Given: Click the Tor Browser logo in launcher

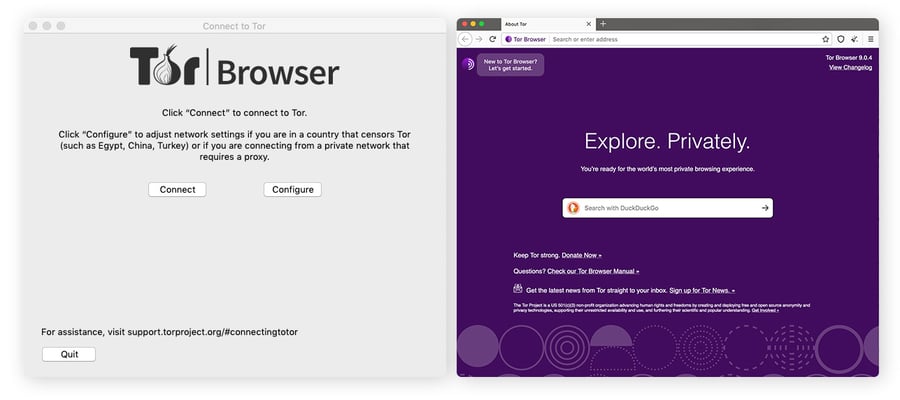Looking at the screenshot, I should (234, 66).
